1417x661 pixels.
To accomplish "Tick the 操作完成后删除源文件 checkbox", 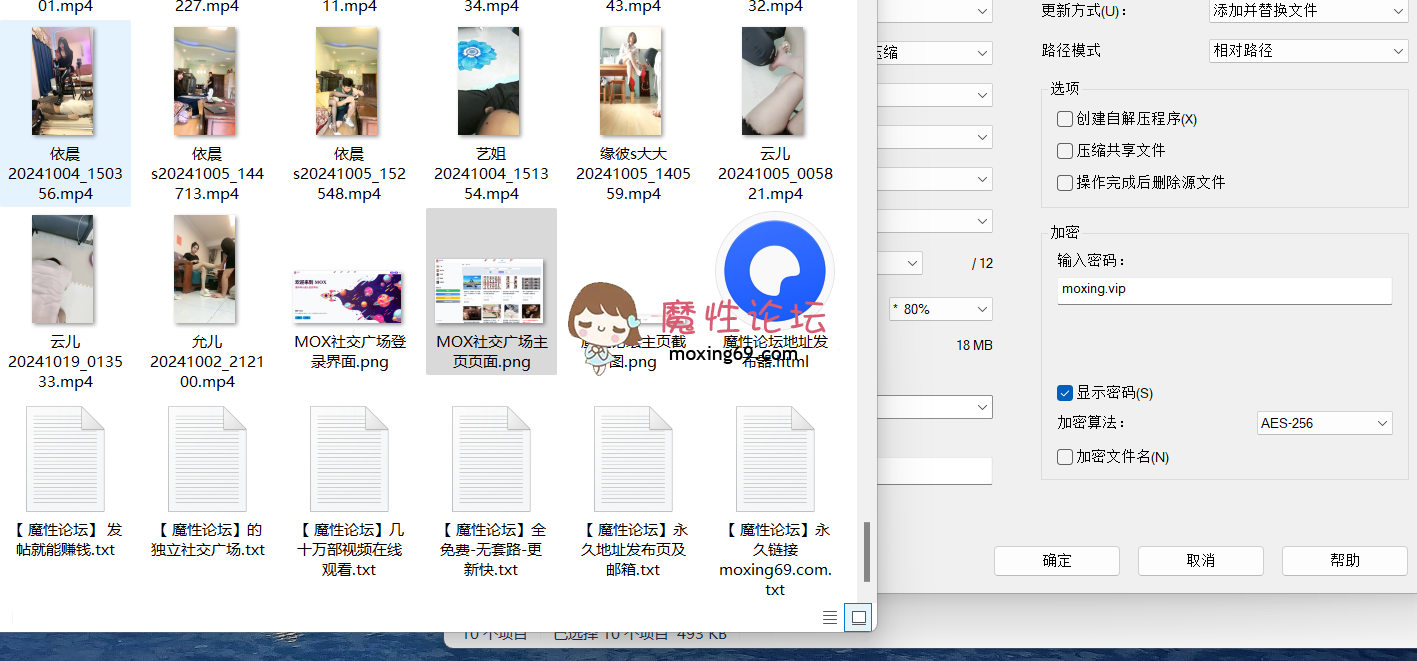I will pyautogui.click(x=1065, y=183).
